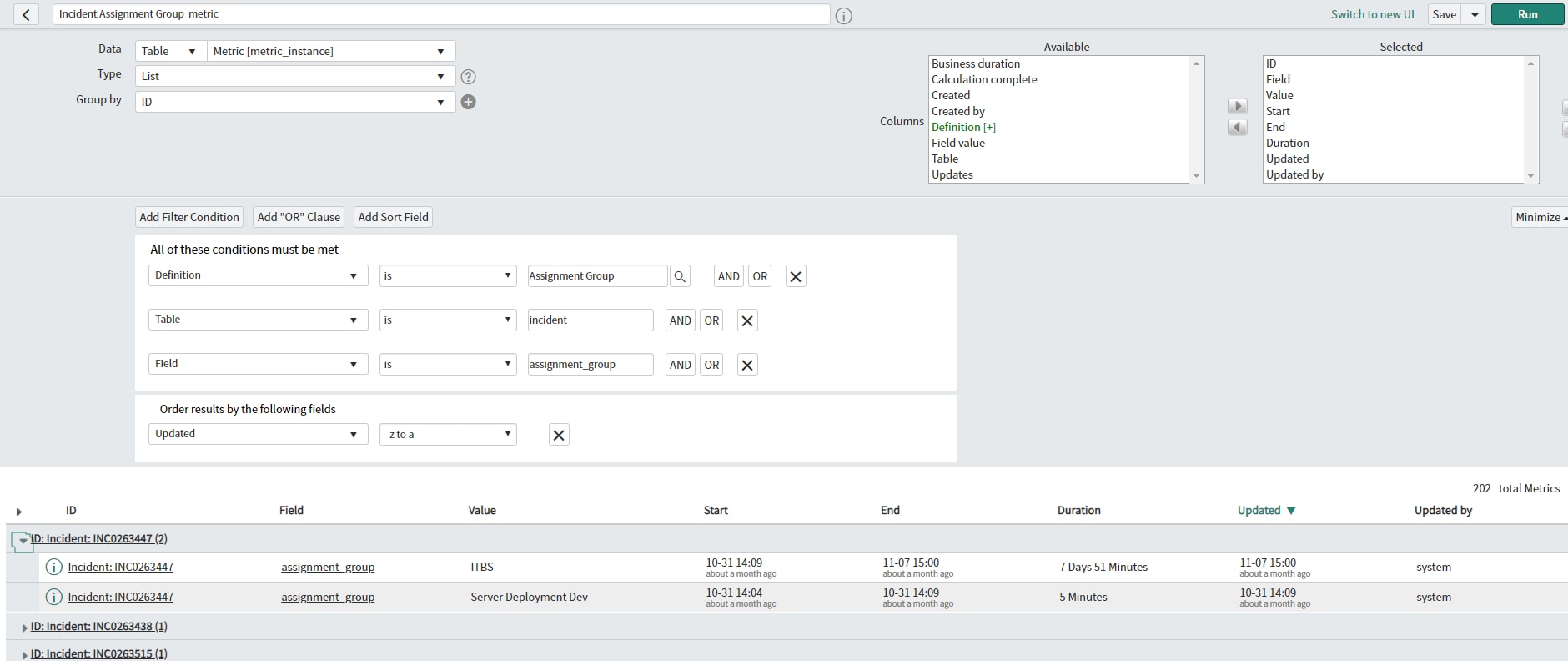Remove the Table condition with X
This screenshot has height=661, width=1568.
pyautogui.click(x=747, y=320)
